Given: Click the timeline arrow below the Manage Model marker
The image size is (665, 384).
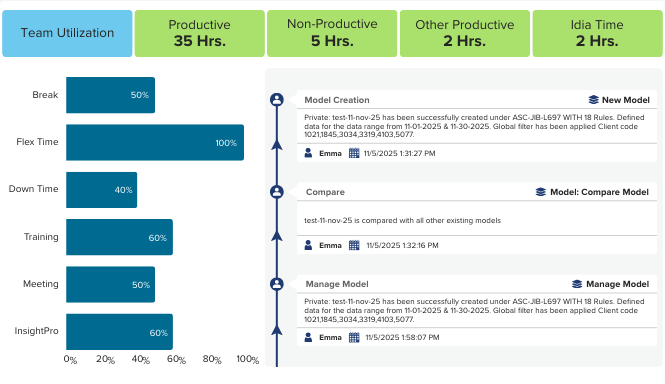Looking at the screenshot, I should (x=277, y=330).
